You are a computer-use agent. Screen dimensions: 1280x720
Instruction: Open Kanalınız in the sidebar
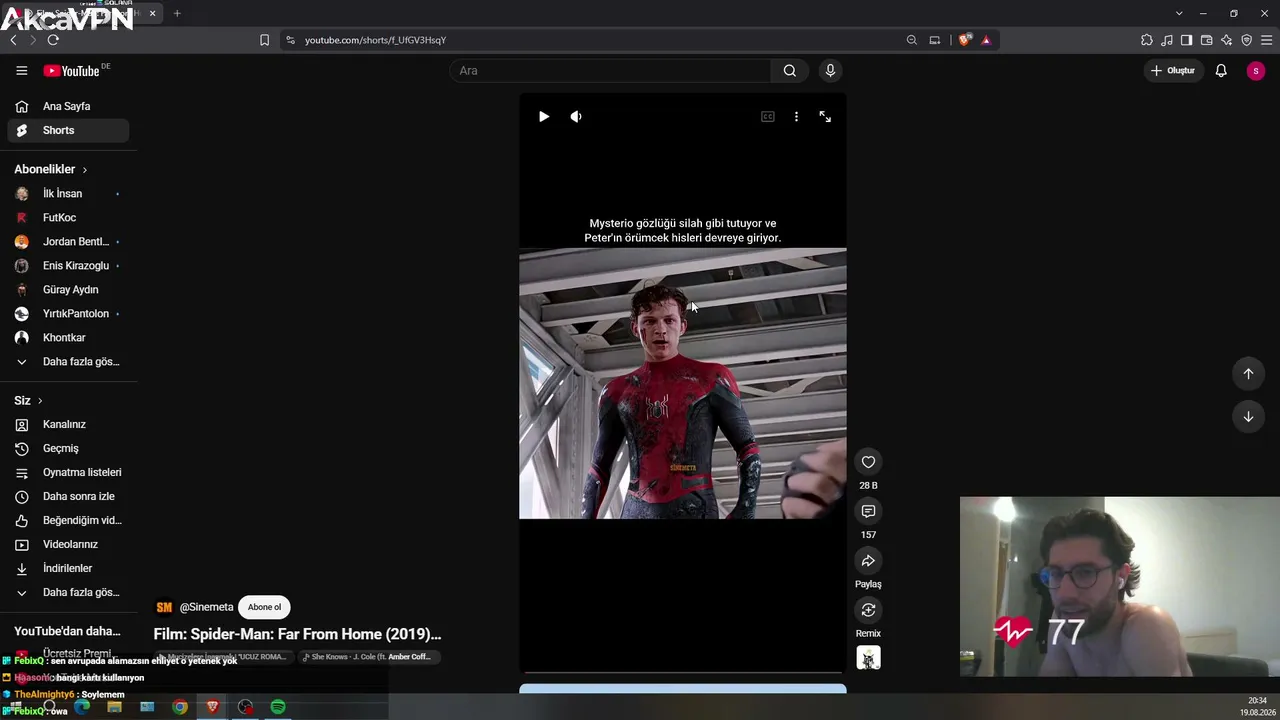pyautogui.click(x=68, y=425)
